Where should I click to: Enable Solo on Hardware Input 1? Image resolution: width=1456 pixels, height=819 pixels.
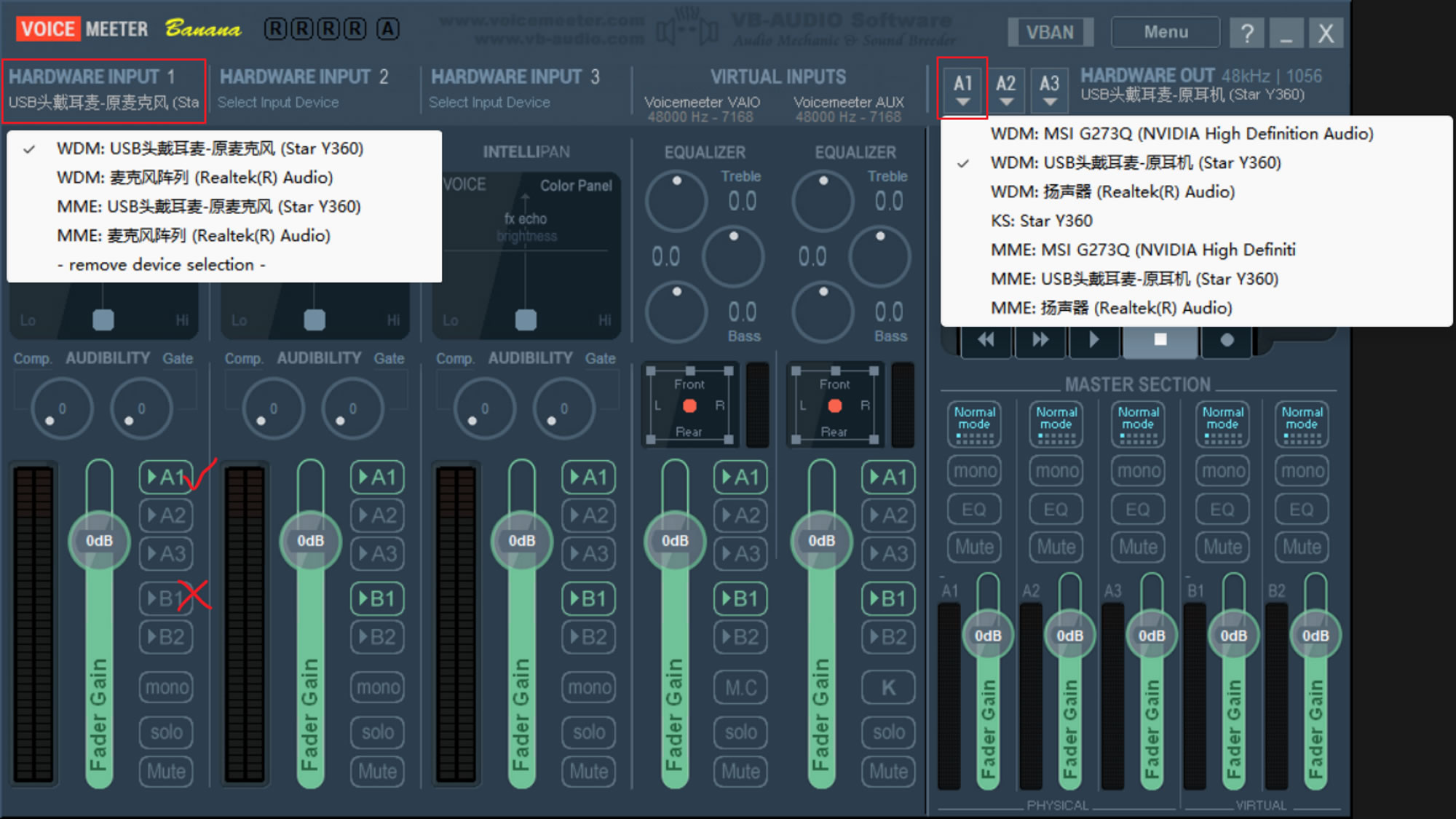point(166,732)
